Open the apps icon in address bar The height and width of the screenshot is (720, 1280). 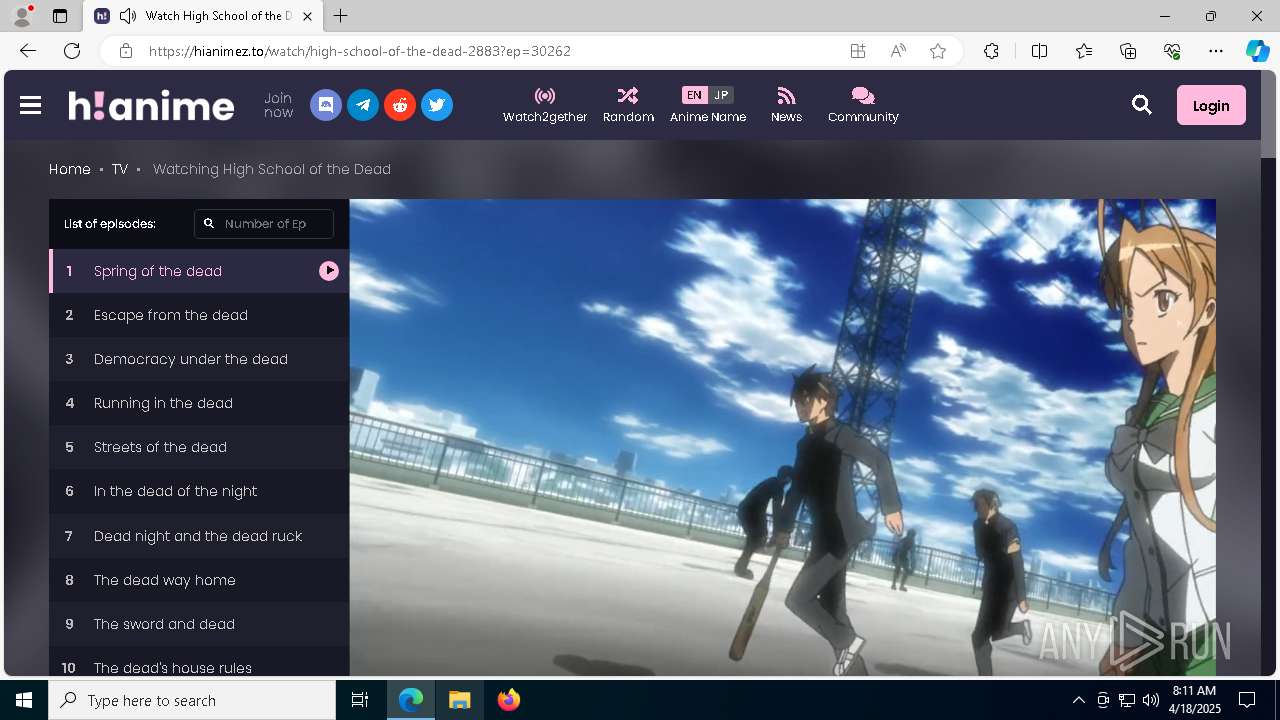tap(858, 51)
